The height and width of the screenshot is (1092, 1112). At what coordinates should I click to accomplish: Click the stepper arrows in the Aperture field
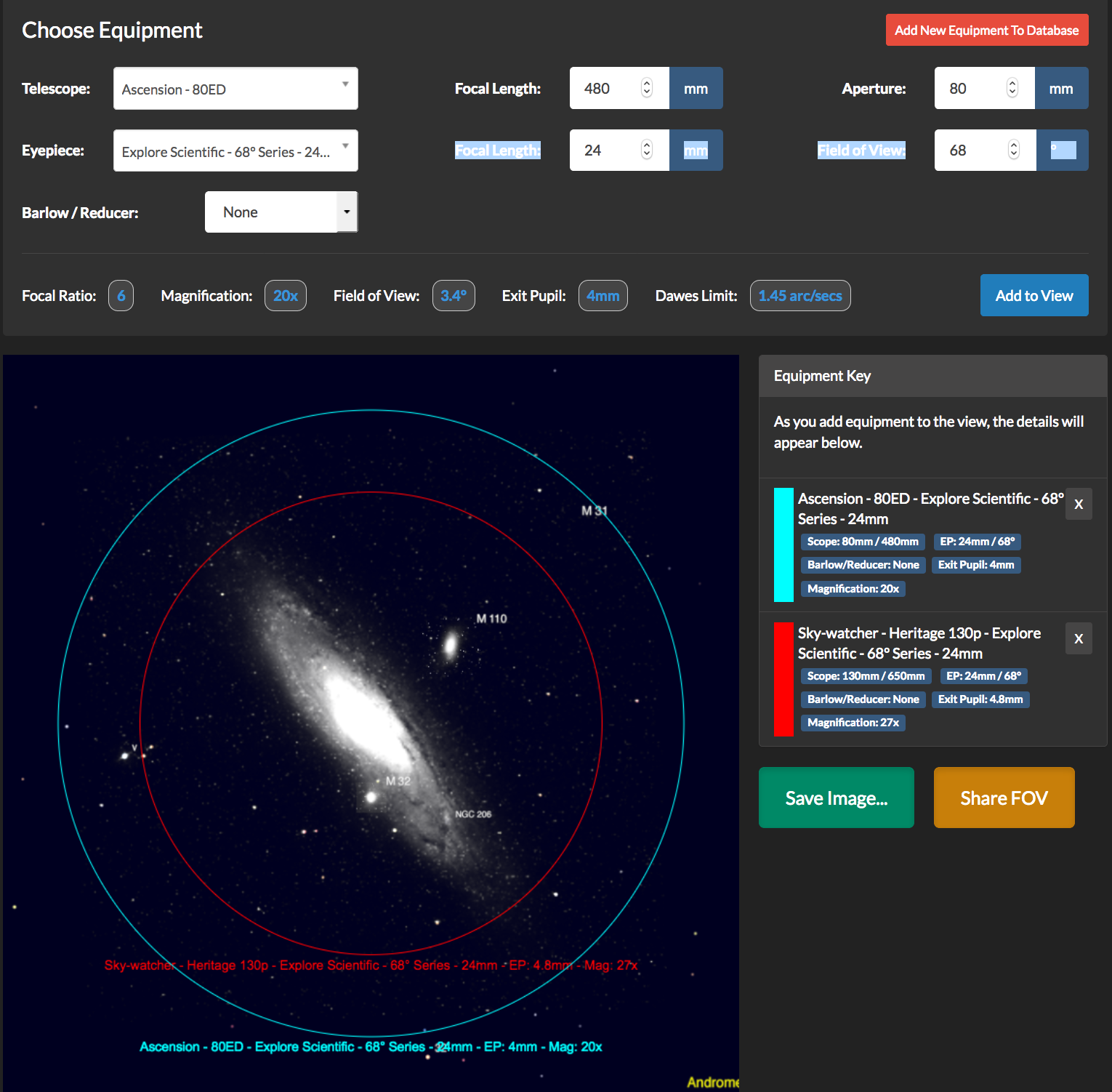coord(1012,88)
